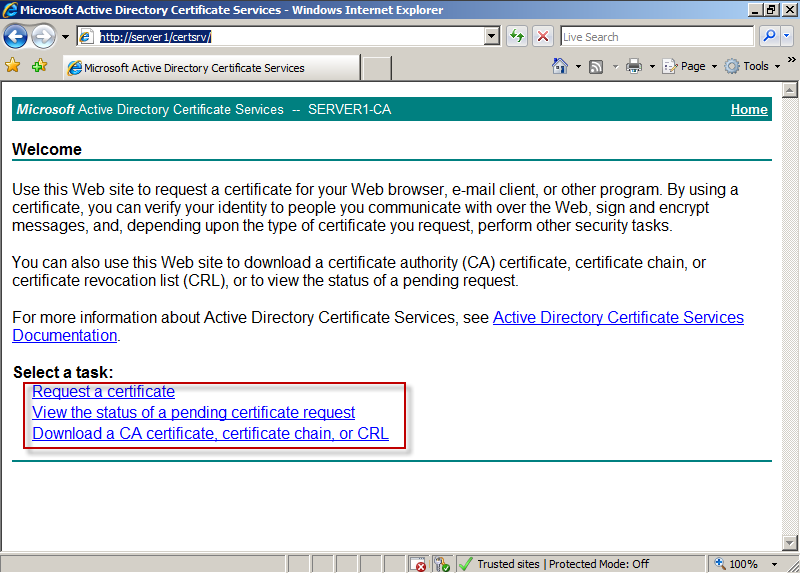Click the red X Stop button

542,37
